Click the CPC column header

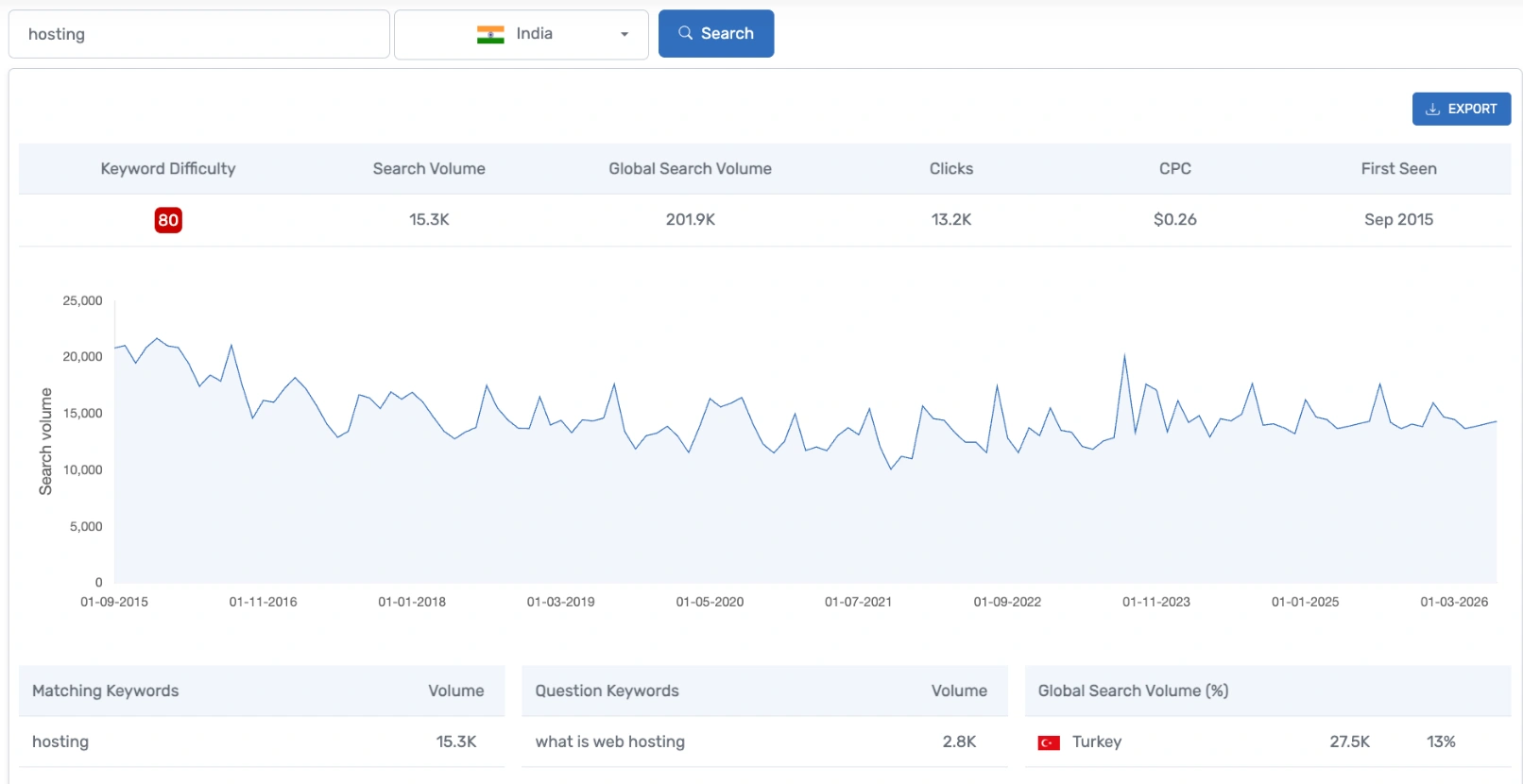[1175, 168]
